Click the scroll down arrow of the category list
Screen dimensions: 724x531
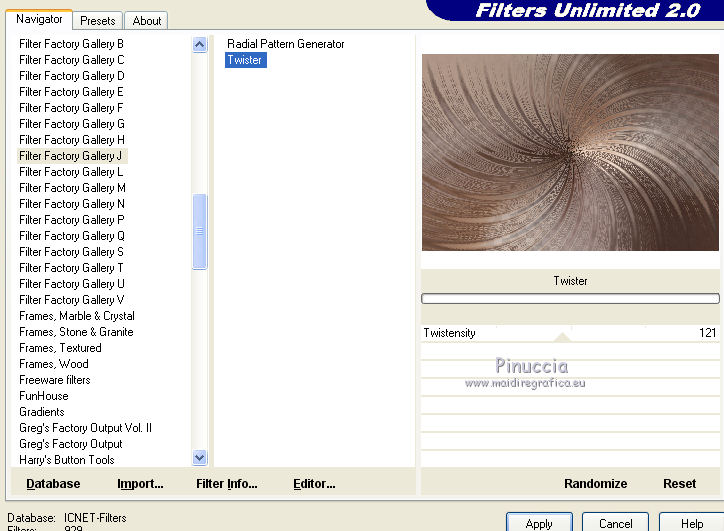point(199,458)
